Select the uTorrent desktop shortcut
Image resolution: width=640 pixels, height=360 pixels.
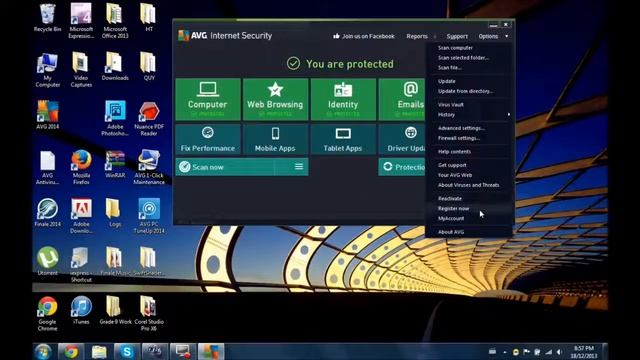[47, 261]
